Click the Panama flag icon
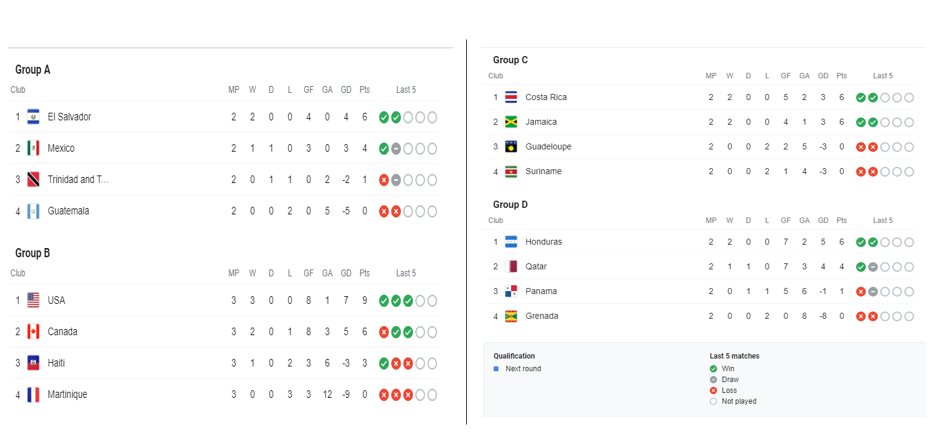The width and height of the screenshot is (932, 433). click(512, 291)
